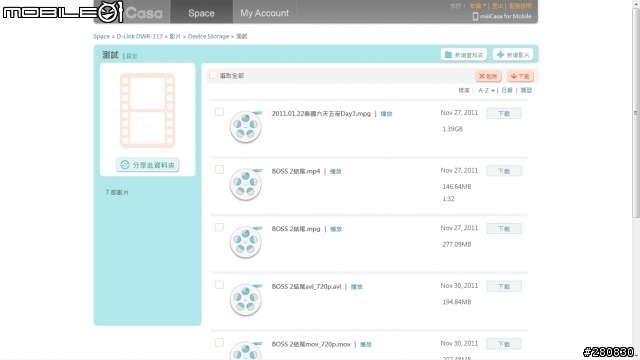Check the box for BOSS 2 .mpg file
Image resolution: width=640 pixels, height=360 pixels.
219,227
